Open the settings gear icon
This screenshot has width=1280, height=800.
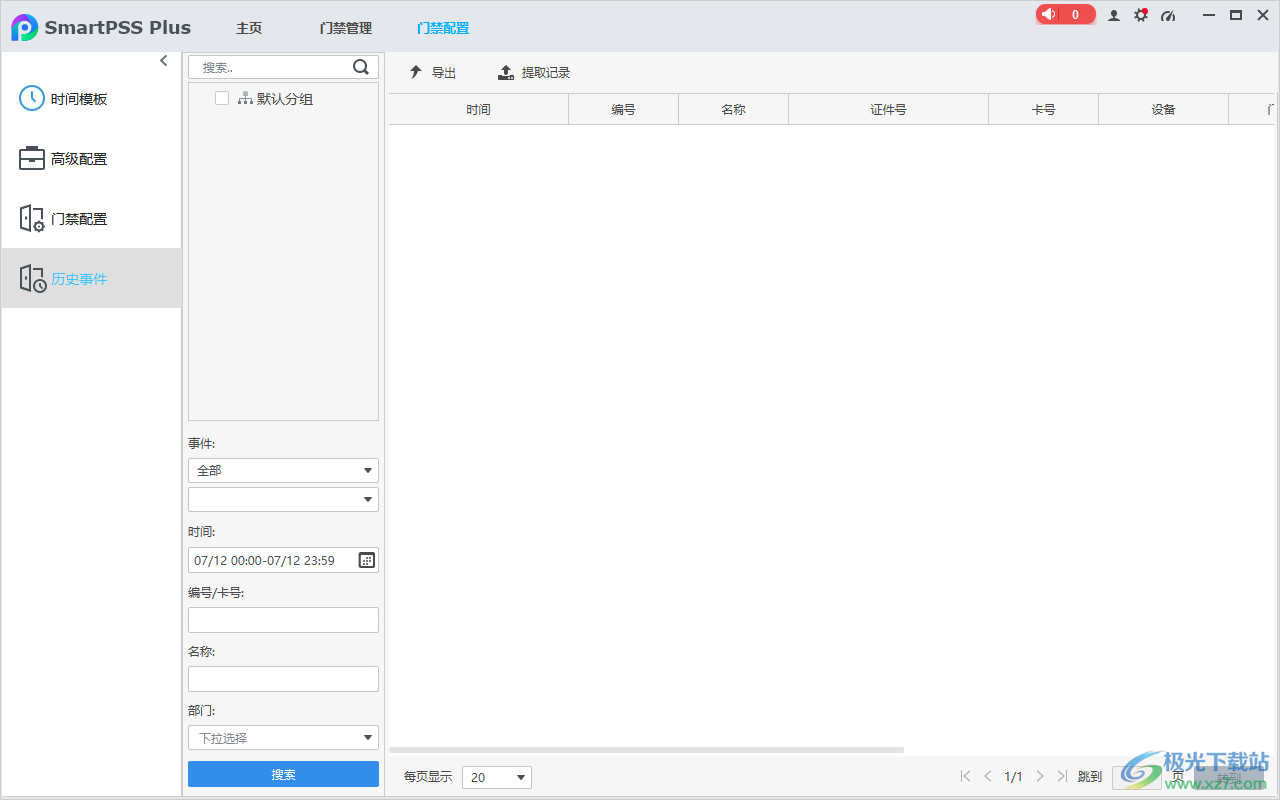point(1141,16)
